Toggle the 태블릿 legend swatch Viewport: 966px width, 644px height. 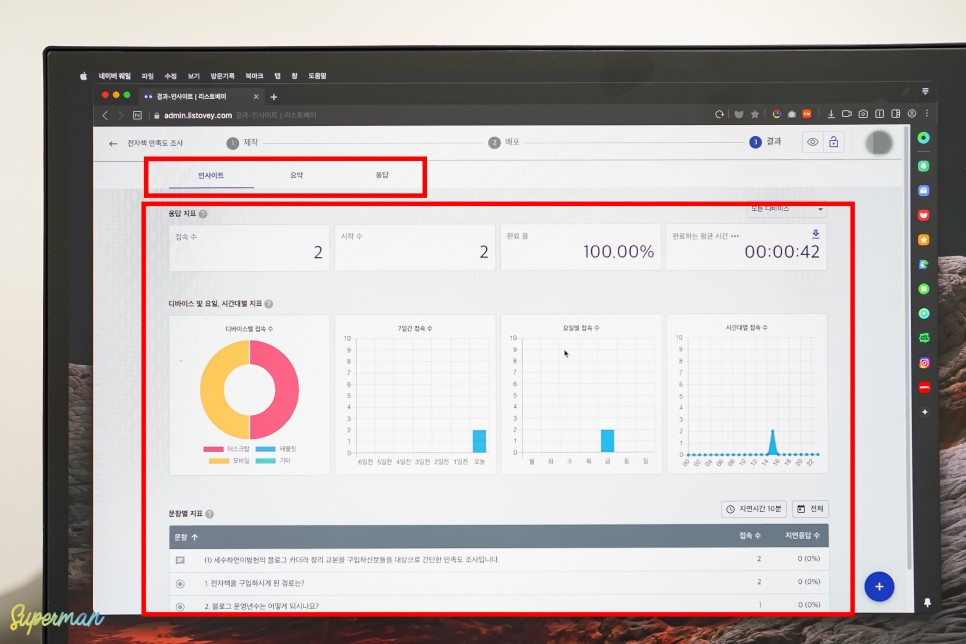266,449
